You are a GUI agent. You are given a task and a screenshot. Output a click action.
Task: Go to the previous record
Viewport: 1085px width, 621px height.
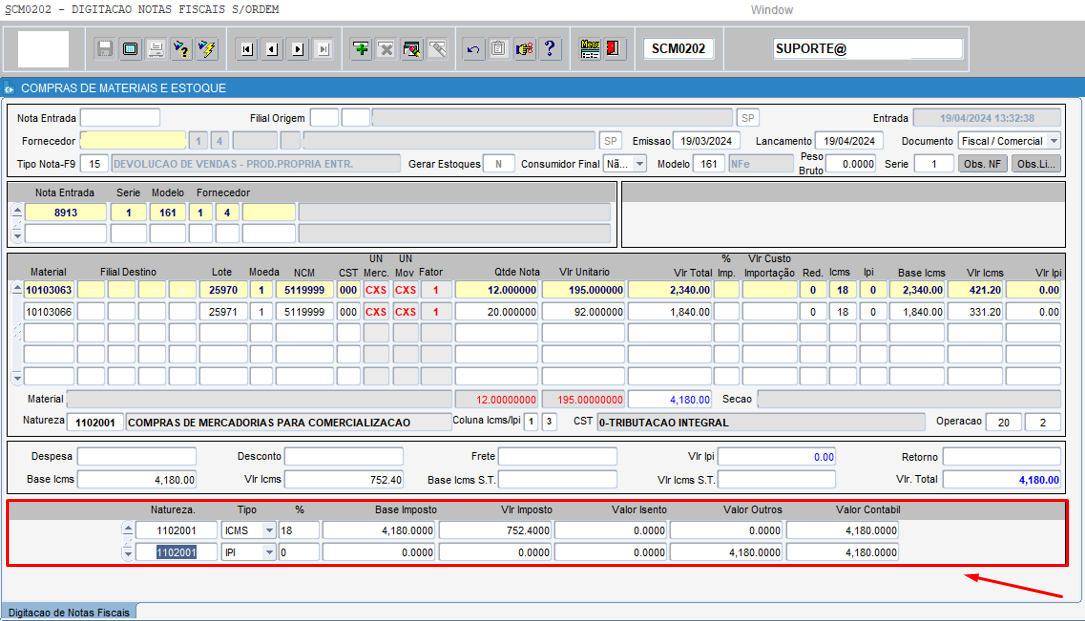(x=272, y=48)
